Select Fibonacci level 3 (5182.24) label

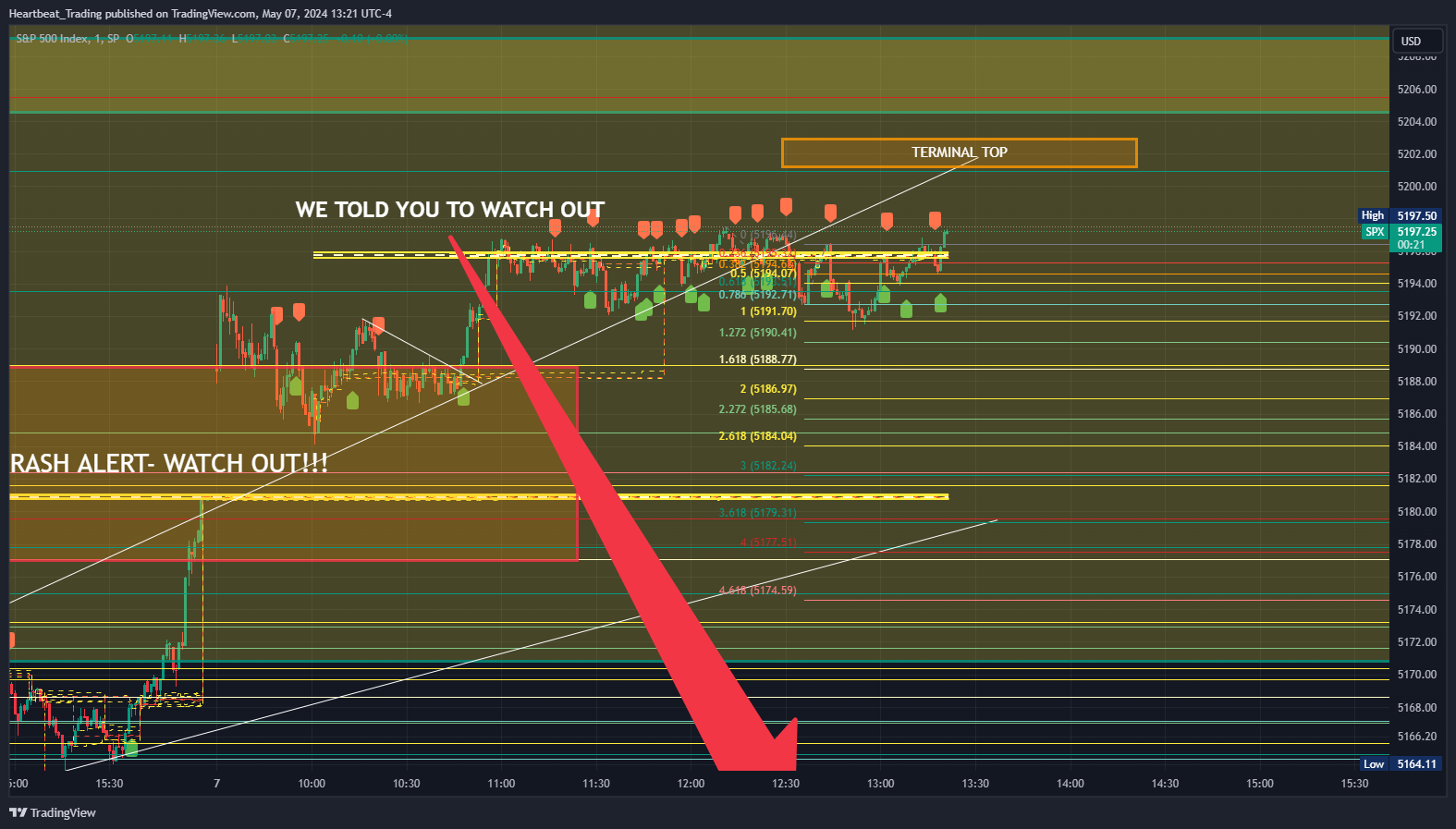768,466
